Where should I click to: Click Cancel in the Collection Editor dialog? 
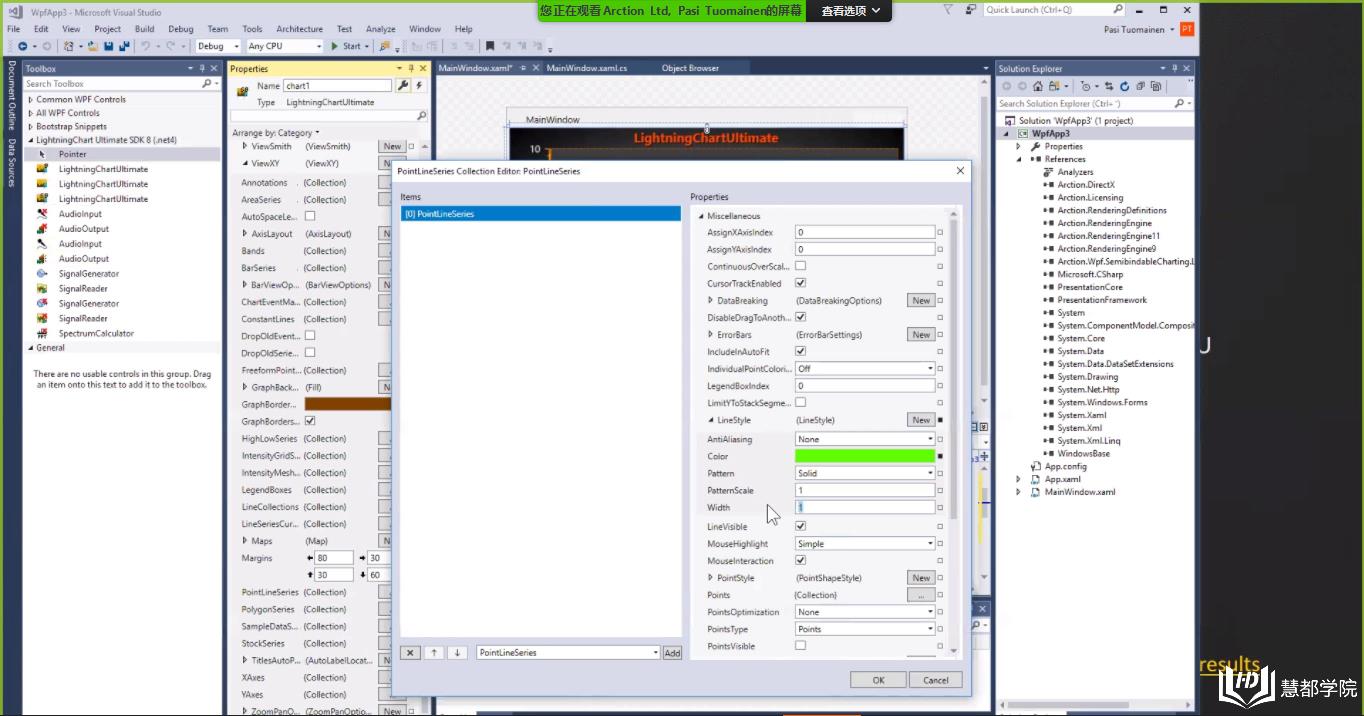click(936, 680)
